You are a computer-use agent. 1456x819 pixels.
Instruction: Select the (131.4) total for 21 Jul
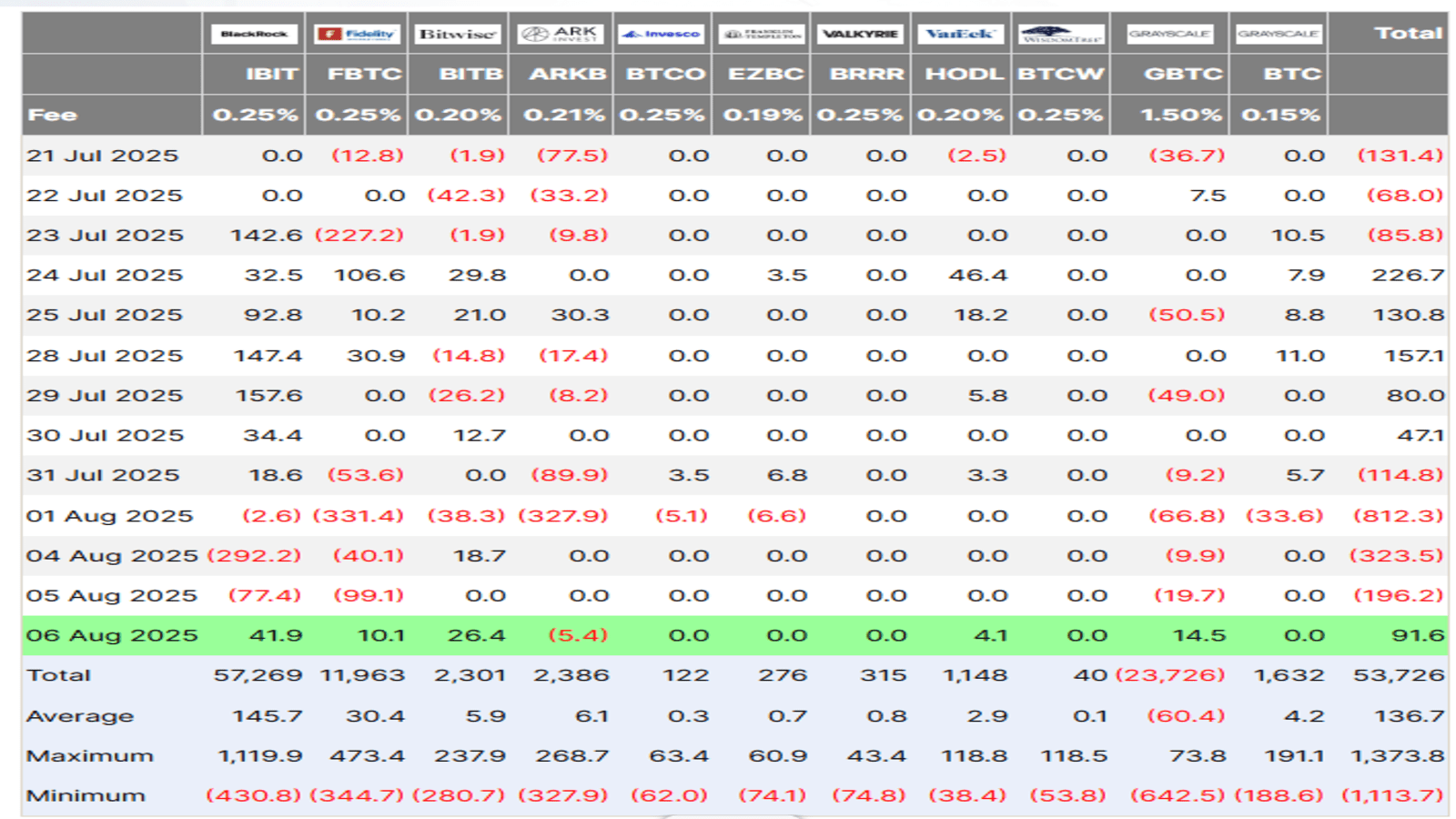1400,156
